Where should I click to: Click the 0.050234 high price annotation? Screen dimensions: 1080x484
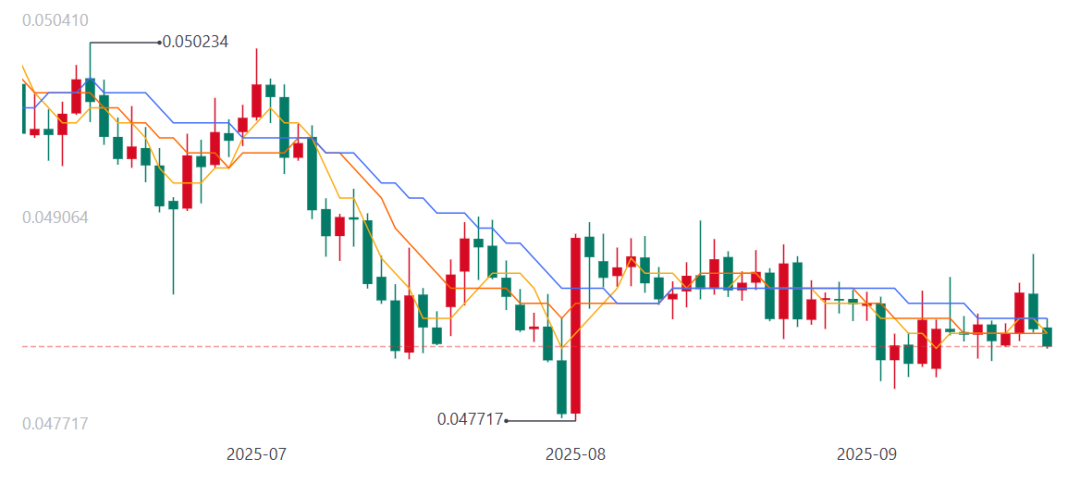[197, 42]
